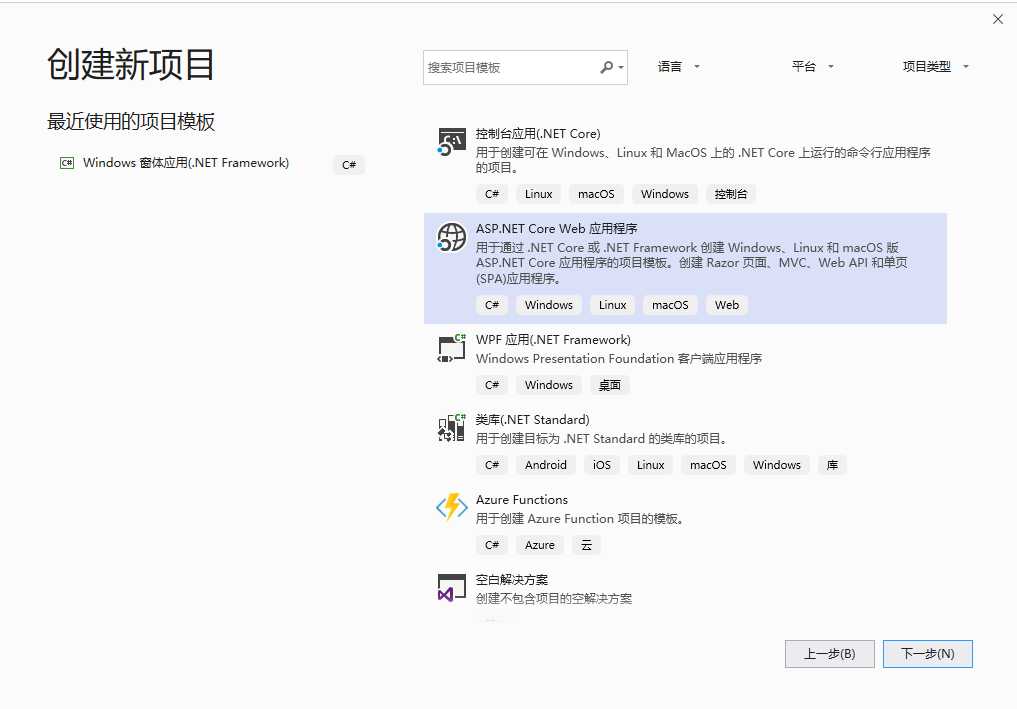Click the WPF 应用(.NET Framework) template icon
1017x709 pixels.
point(451,348)
